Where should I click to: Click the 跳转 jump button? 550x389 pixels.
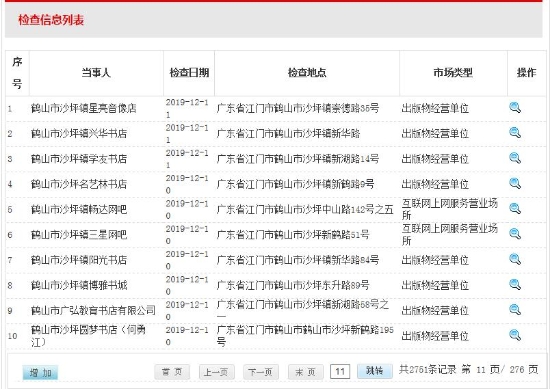(x=375, y=371)
